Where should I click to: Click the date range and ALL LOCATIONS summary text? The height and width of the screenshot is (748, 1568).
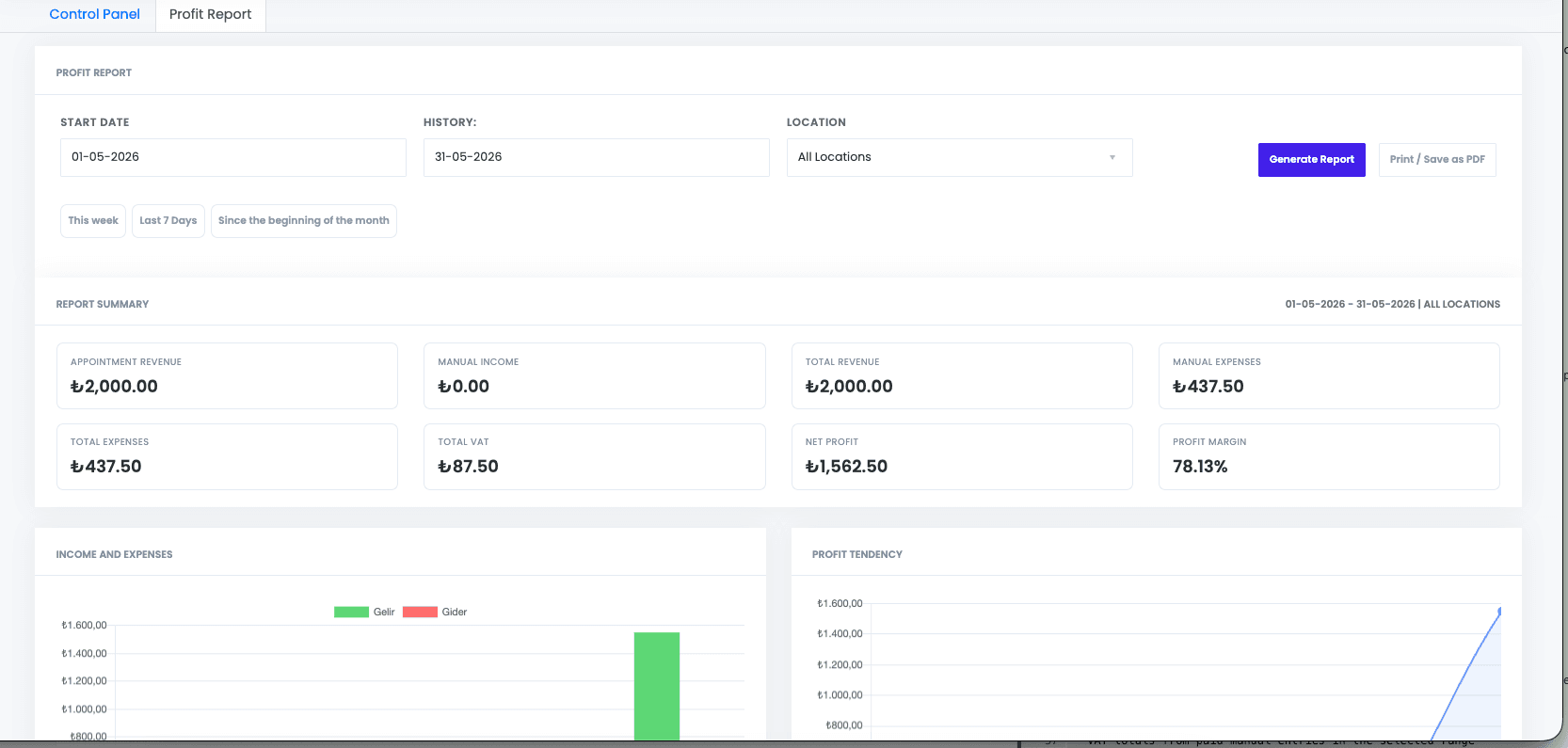tap(1393, 304)
